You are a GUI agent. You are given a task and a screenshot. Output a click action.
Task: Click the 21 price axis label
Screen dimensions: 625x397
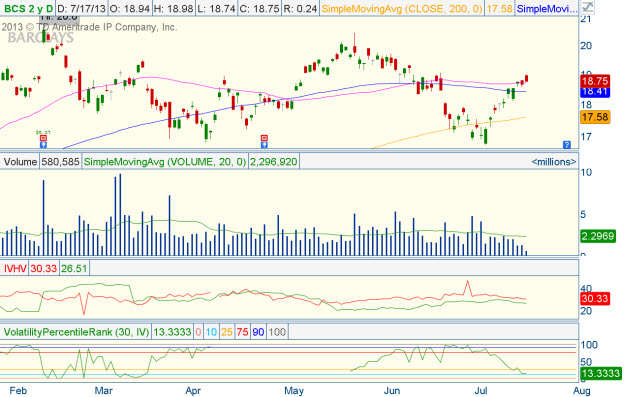pyautogui.click(x=586, y=19)
